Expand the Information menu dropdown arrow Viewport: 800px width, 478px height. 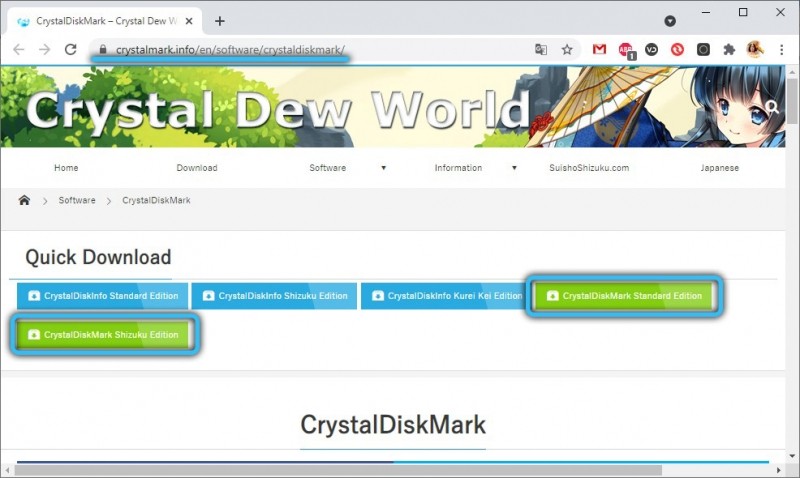tap(514, 168)
